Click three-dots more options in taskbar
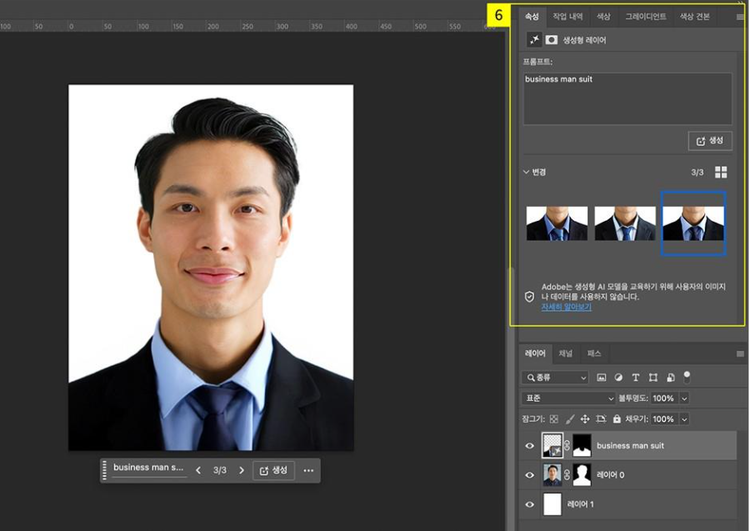Screen dimensions: 750x531 [308, 470]
